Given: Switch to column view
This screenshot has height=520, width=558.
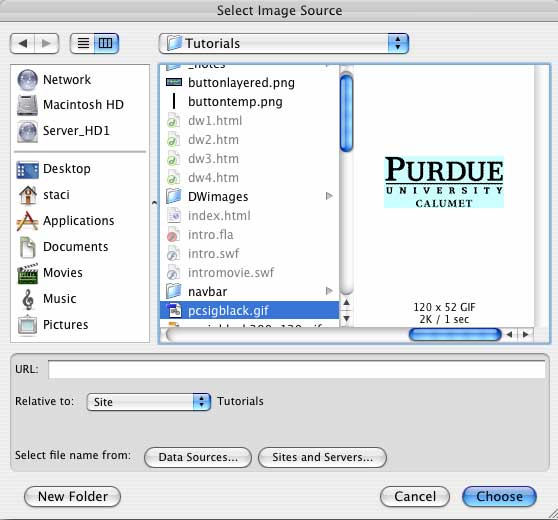Looking at the screenshot, I should [x=106, y=43].
